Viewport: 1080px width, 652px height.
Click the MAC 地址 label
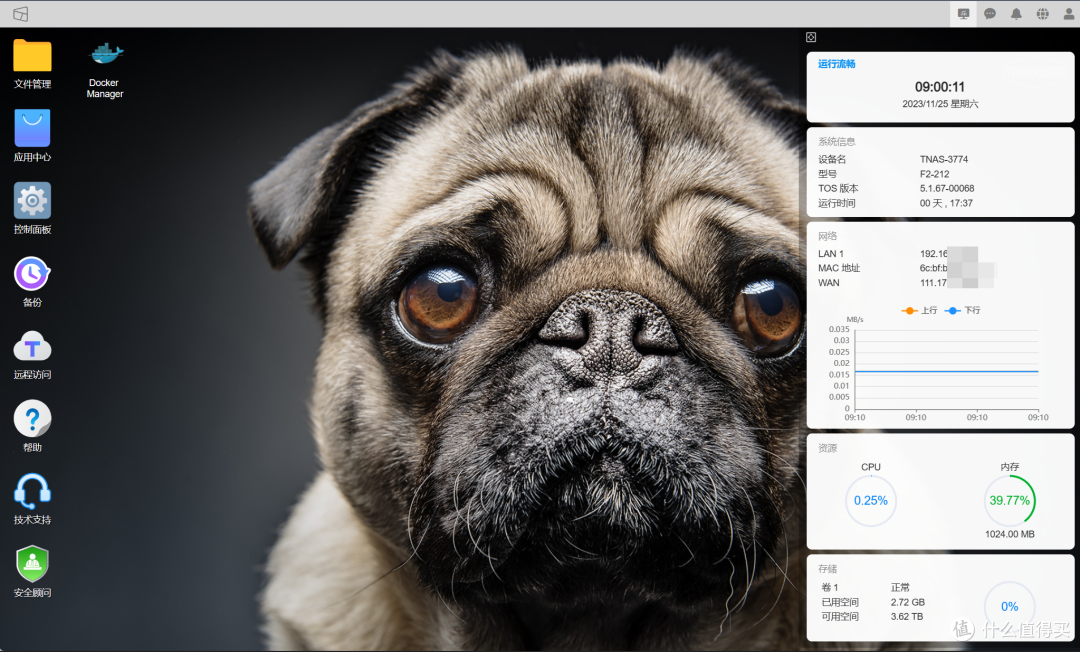click(x=838, y=268)
